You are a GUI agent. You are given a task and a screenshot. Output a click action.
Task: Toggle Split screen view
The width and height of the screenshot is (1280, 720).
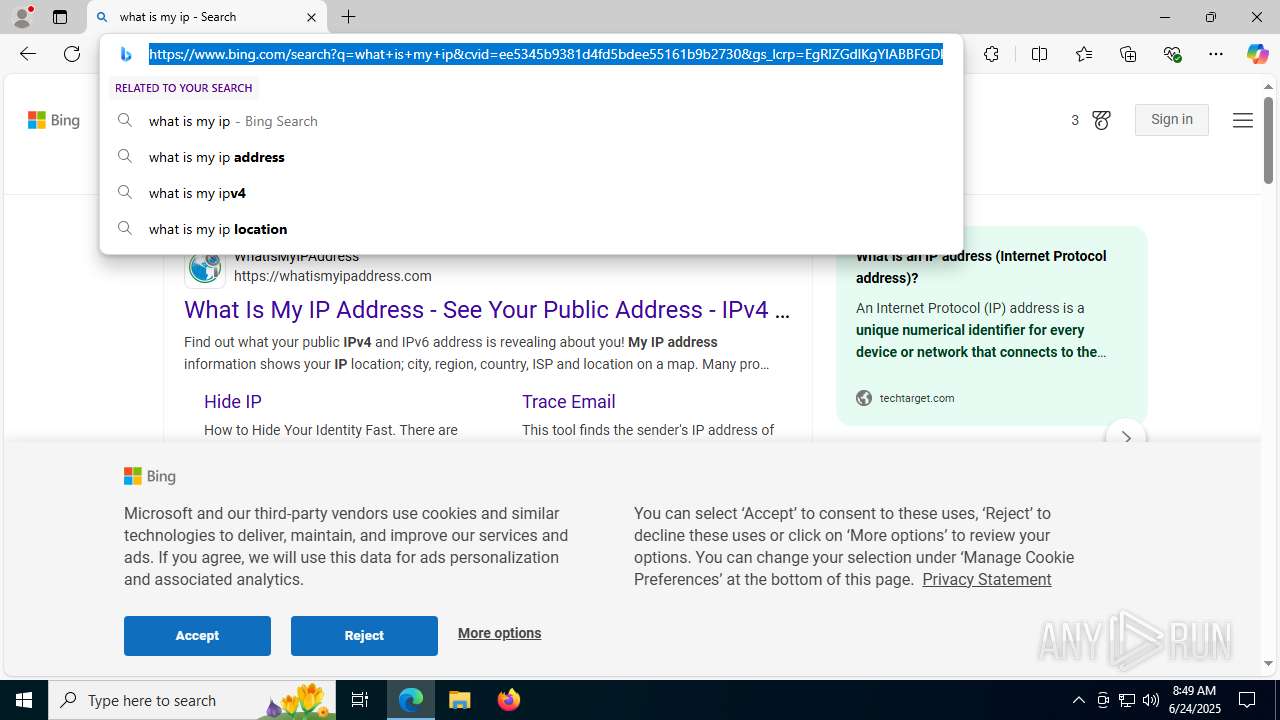[x=1039, y=54]
